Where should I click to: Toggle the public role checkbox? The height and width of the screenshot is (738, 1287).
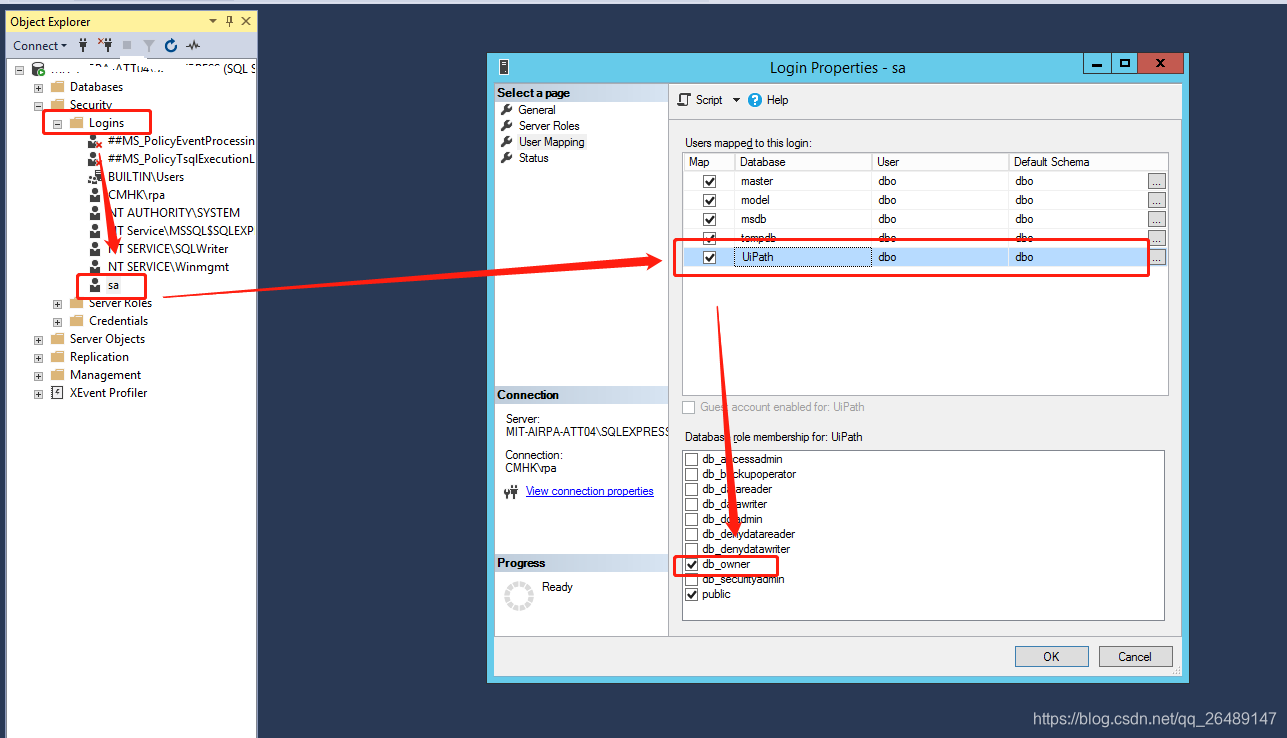691,594
